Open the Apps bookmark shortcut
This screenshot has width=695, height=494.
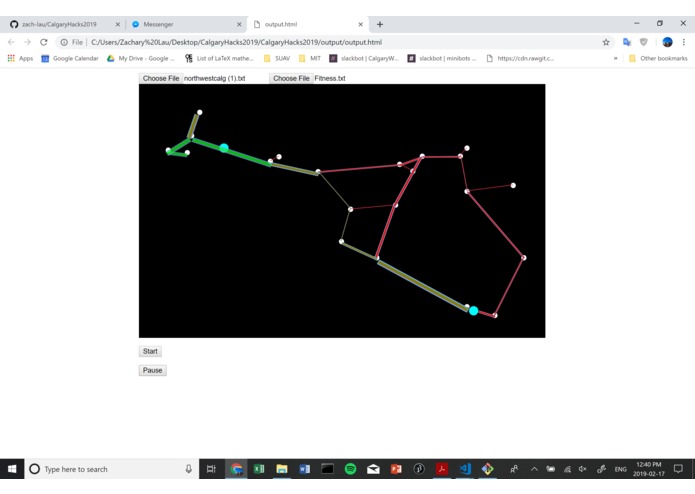click(20, 58)
